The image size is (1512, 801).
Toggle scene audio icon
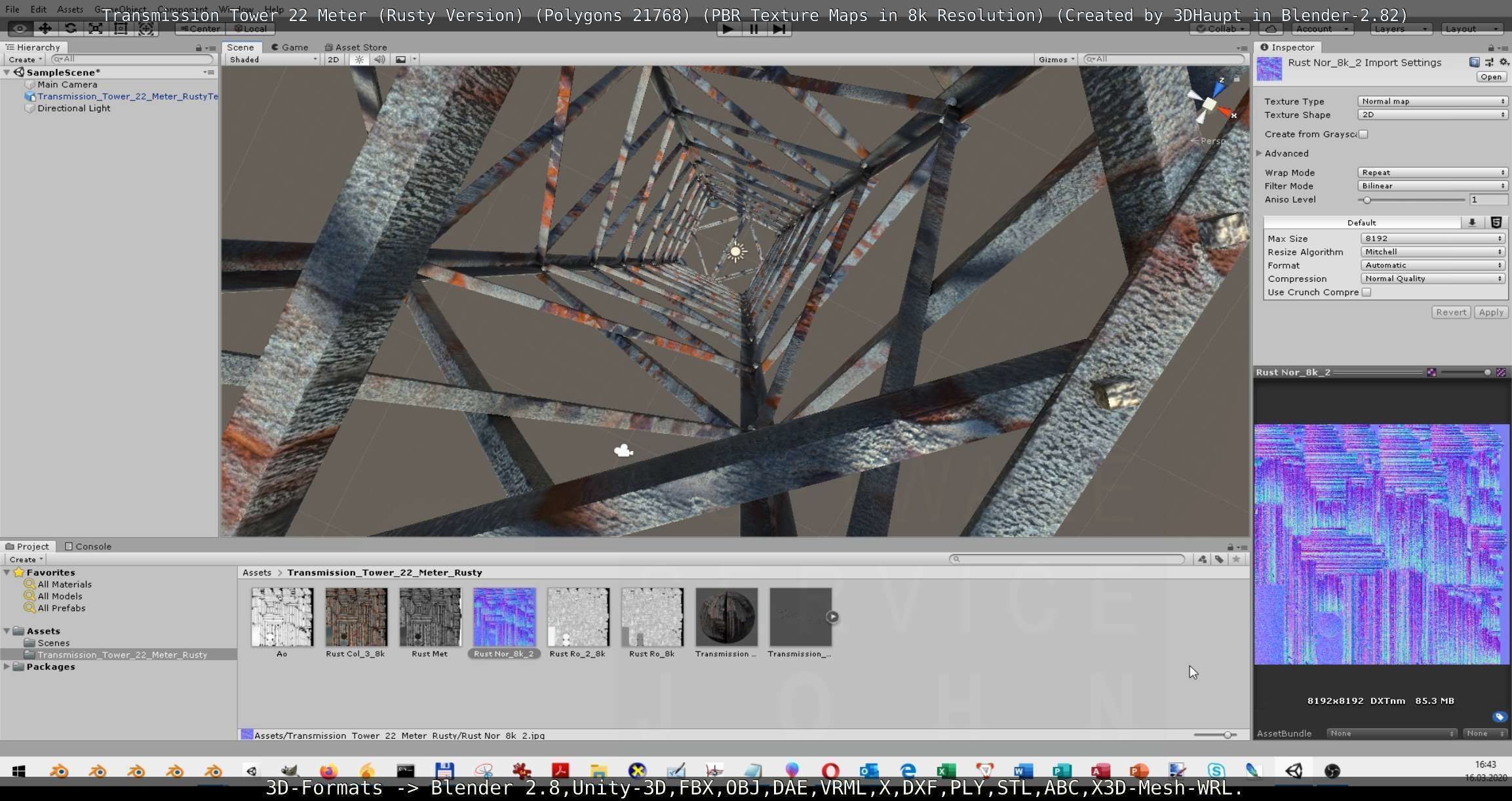coord(379,60)
